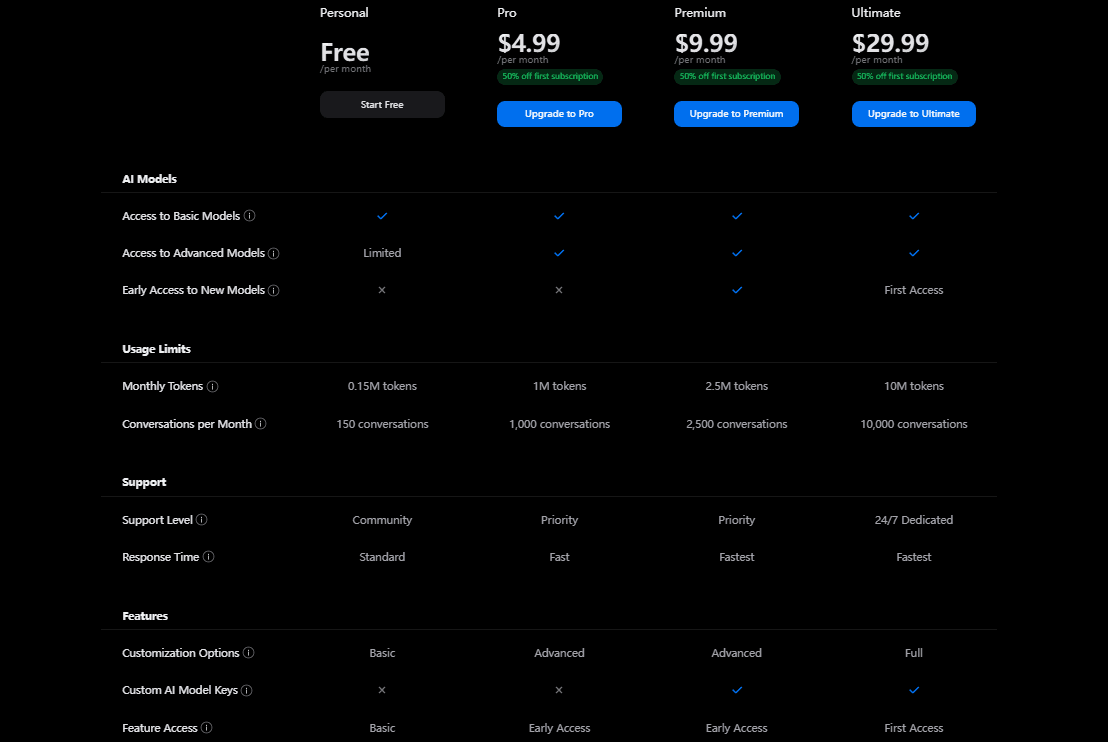This screenshot has height=742, width=1108.
Task: Click info icon beside Access to Advanced Models
Action: pyautogui.click(x=274, y=254)
